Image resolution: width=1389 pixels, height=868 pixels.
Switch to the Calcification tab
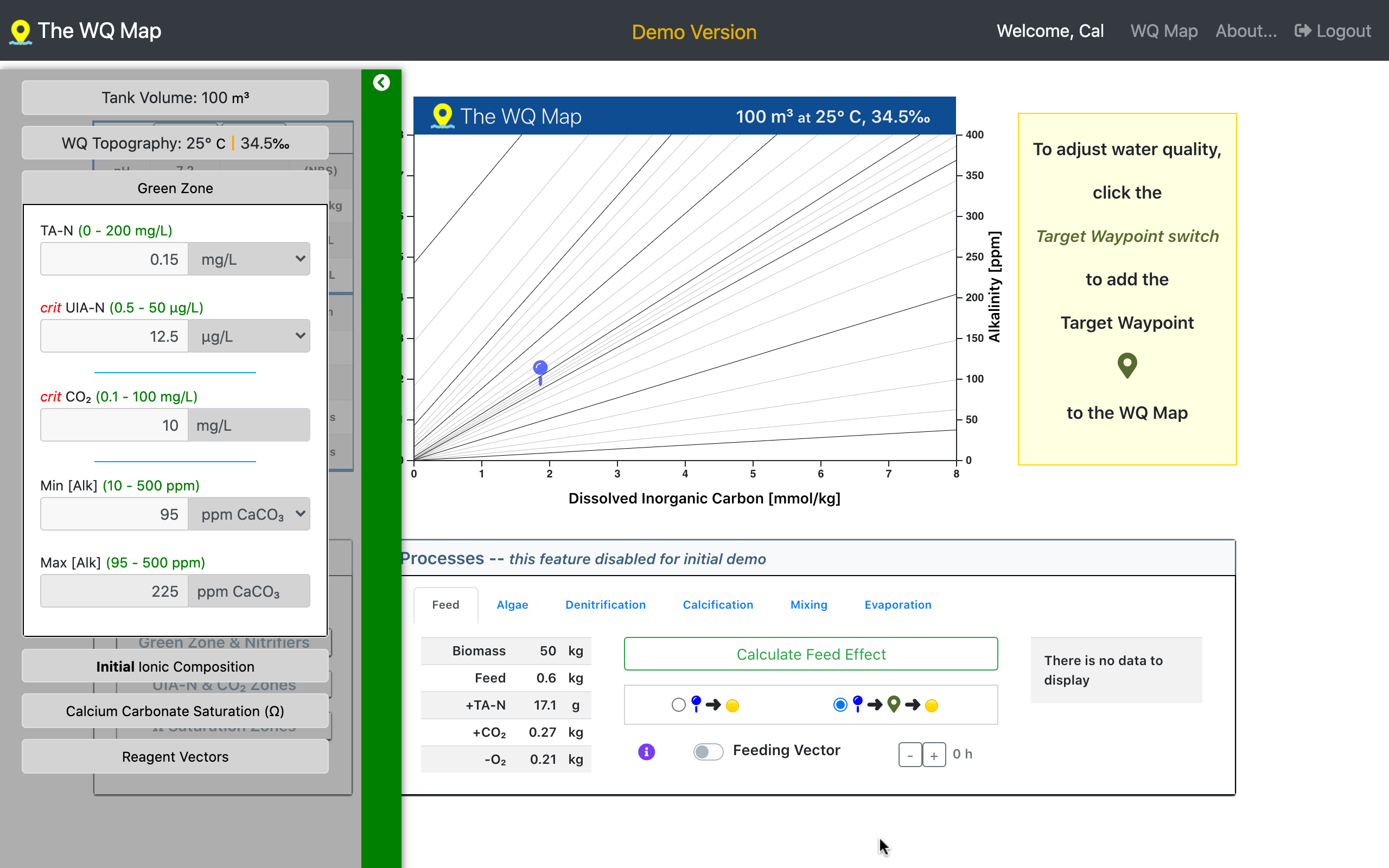pyautogui.click(x=717, y=604)
